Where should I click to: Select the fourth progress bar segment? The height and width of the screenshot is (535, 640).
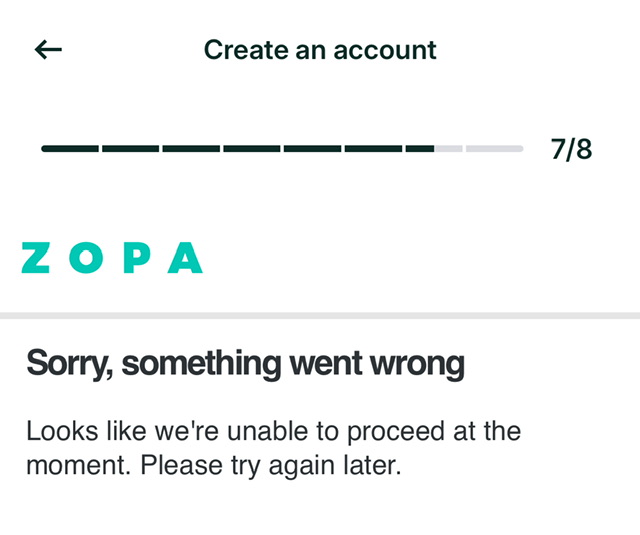coord(252,149)
